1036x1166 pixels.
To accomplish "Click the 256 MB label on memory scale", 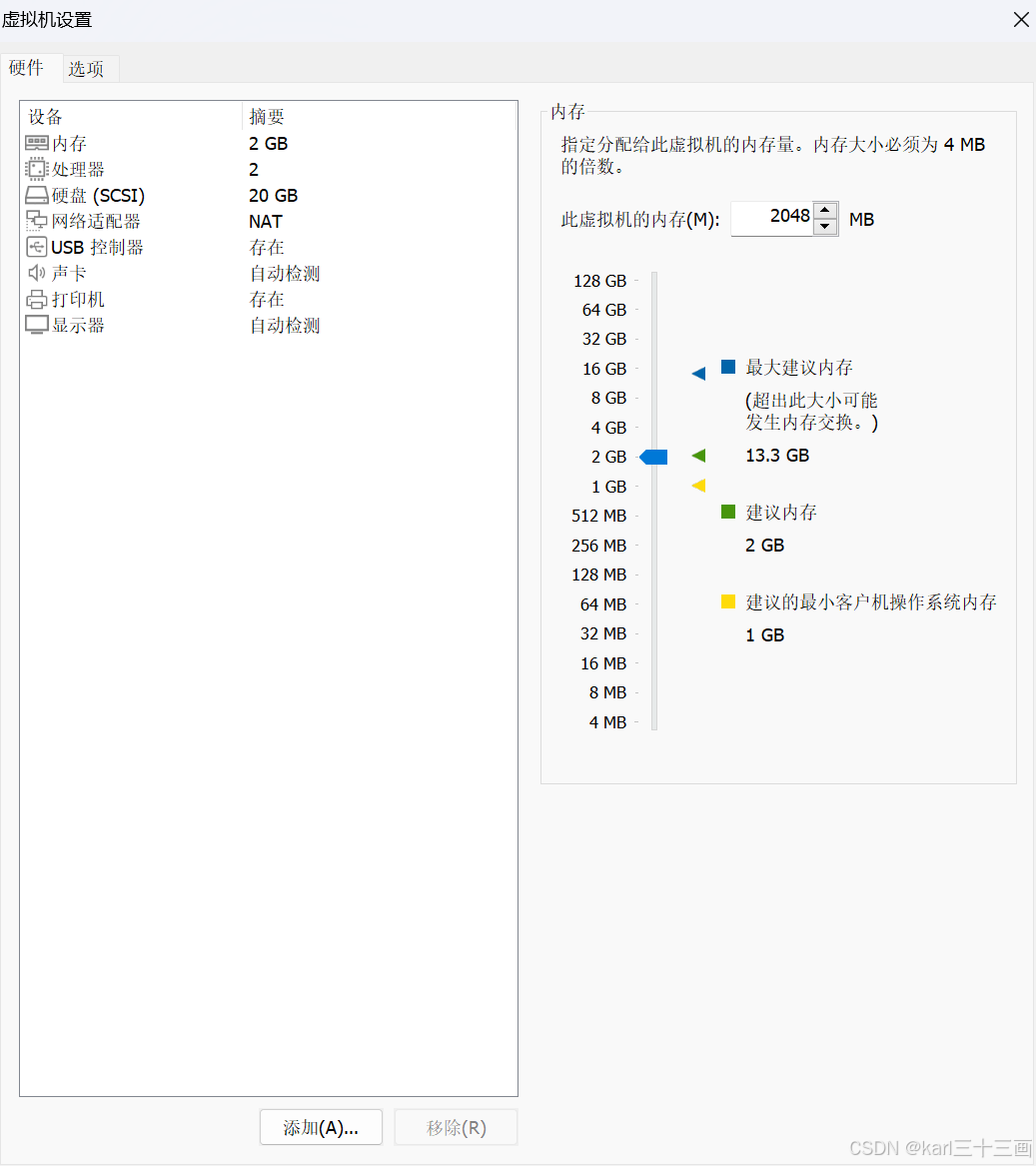I will [599, 546].
